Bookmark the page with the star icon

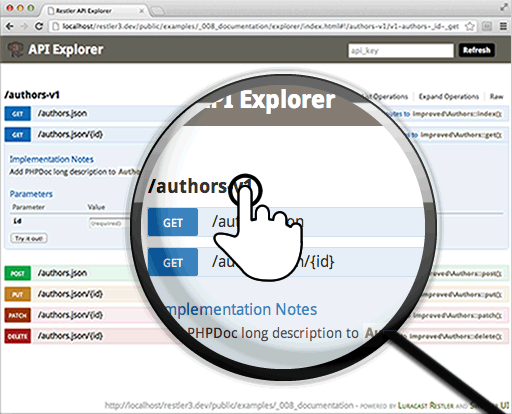click(x=470, y=26)
